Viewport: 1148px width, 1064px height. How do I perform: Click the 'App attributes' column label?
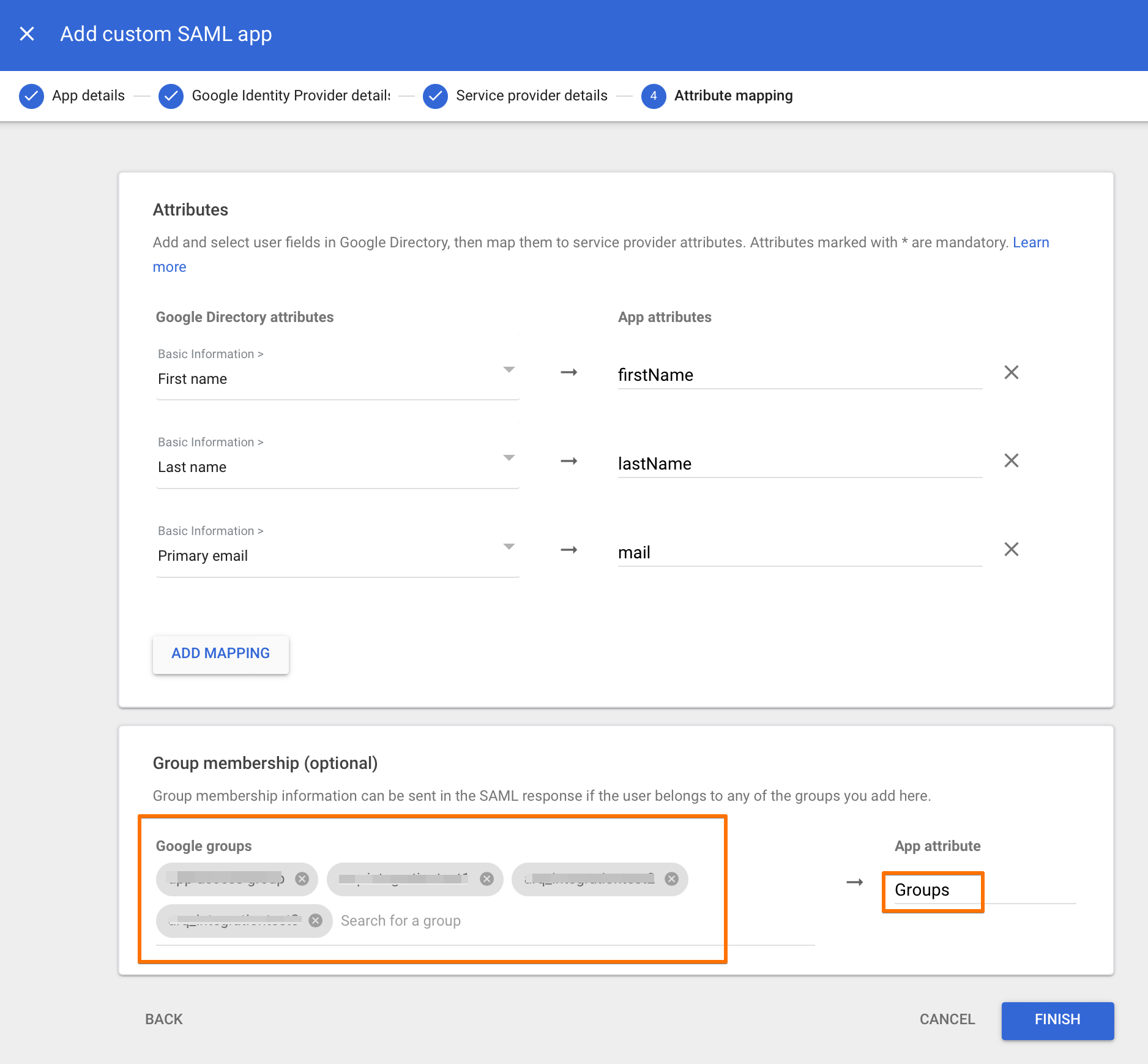point(665,317)
